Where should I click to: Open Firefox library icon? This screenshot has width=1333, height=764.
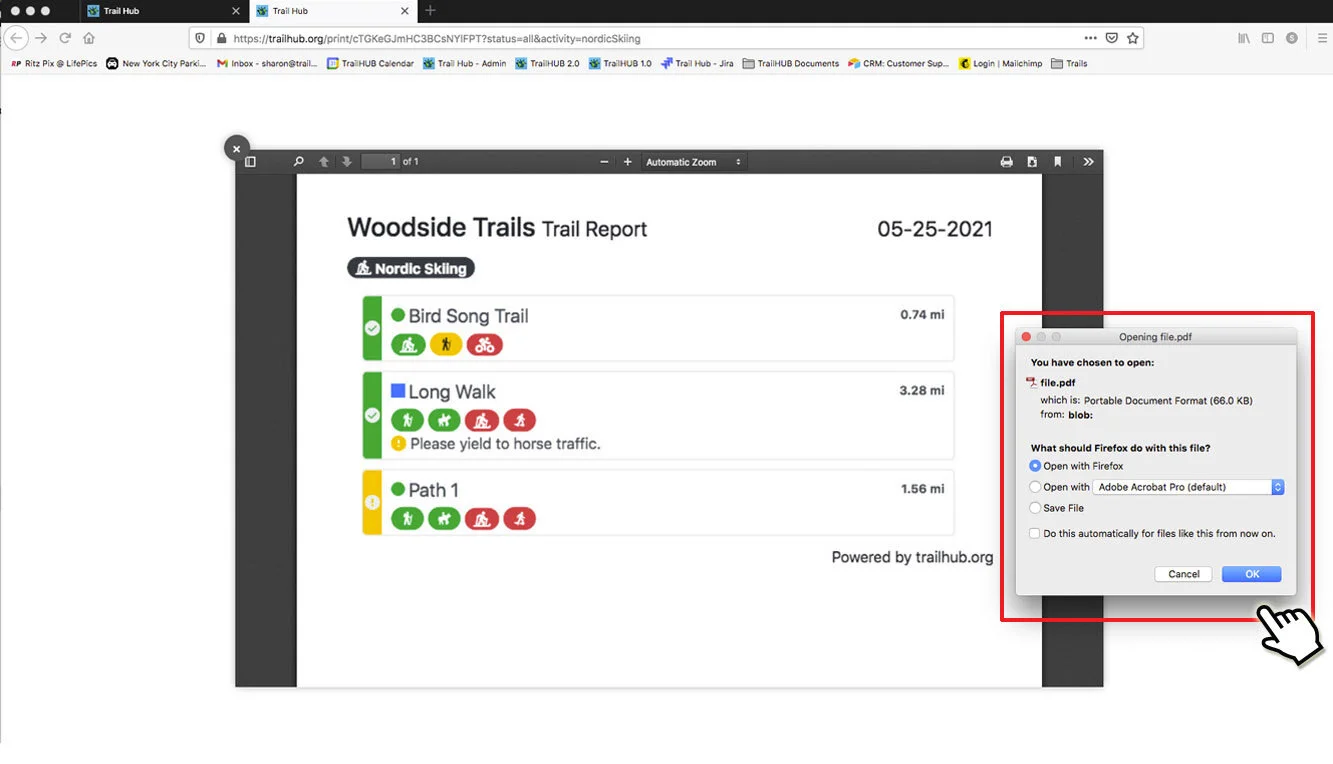pyautogui.click(x=1244, y=38)
